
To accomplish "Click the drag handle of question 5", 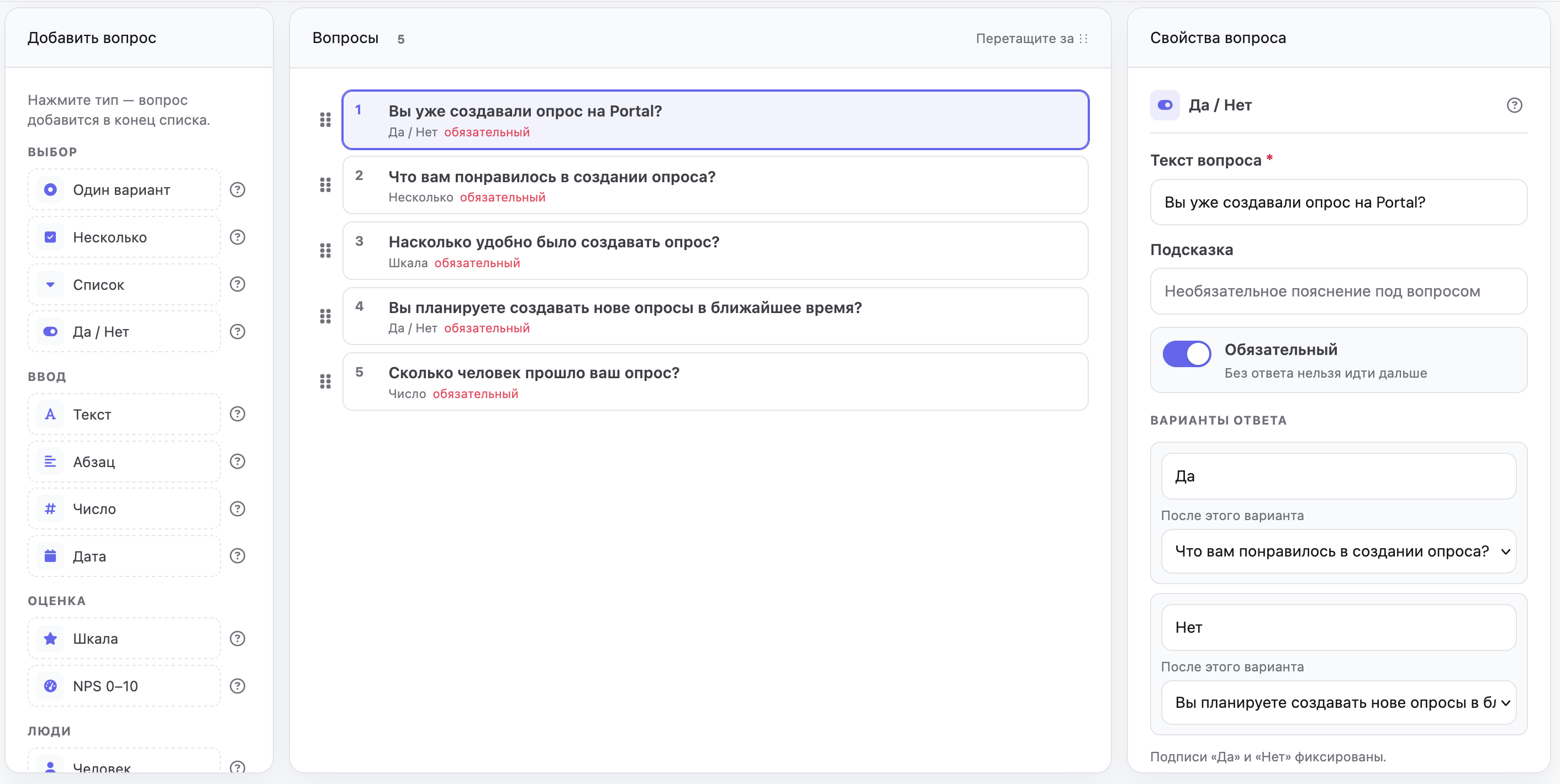I will (x=325, y=382).
